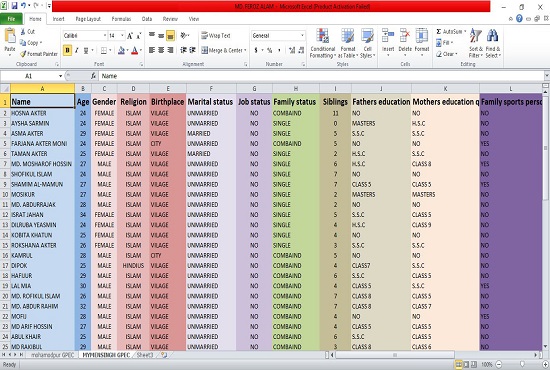Switch to the Review tab

pyautogui.click(x=170, y=19)
